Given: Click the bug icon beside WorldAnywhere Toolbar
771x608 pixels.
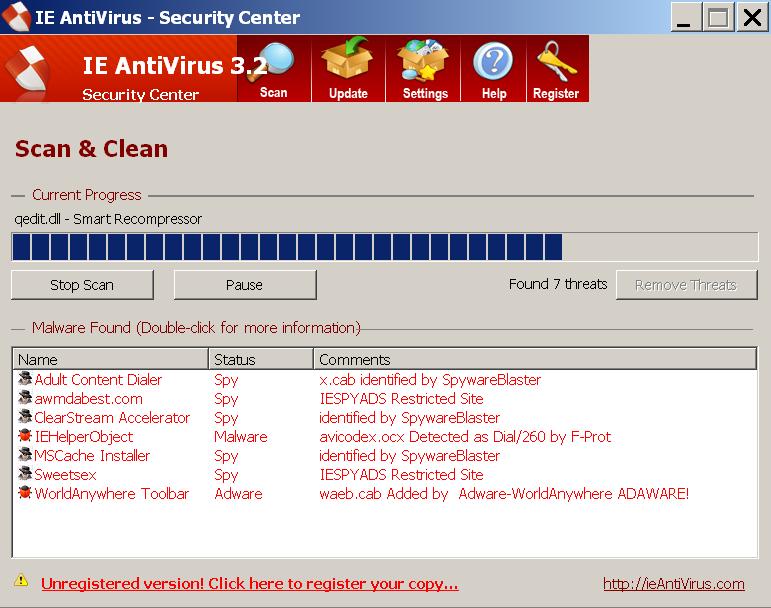Looking at the screenshot, I should pyautogui.click(x=25, y=493).
